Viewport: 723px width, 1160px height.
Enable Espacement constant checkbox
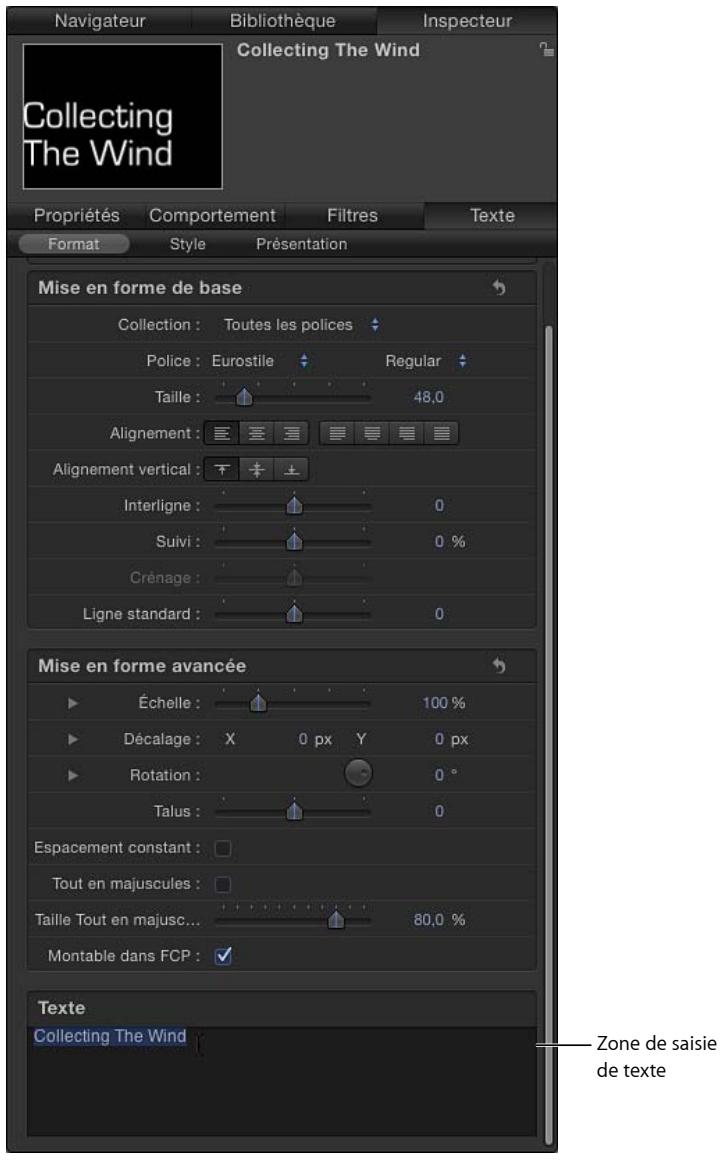(x=223, y=848)
